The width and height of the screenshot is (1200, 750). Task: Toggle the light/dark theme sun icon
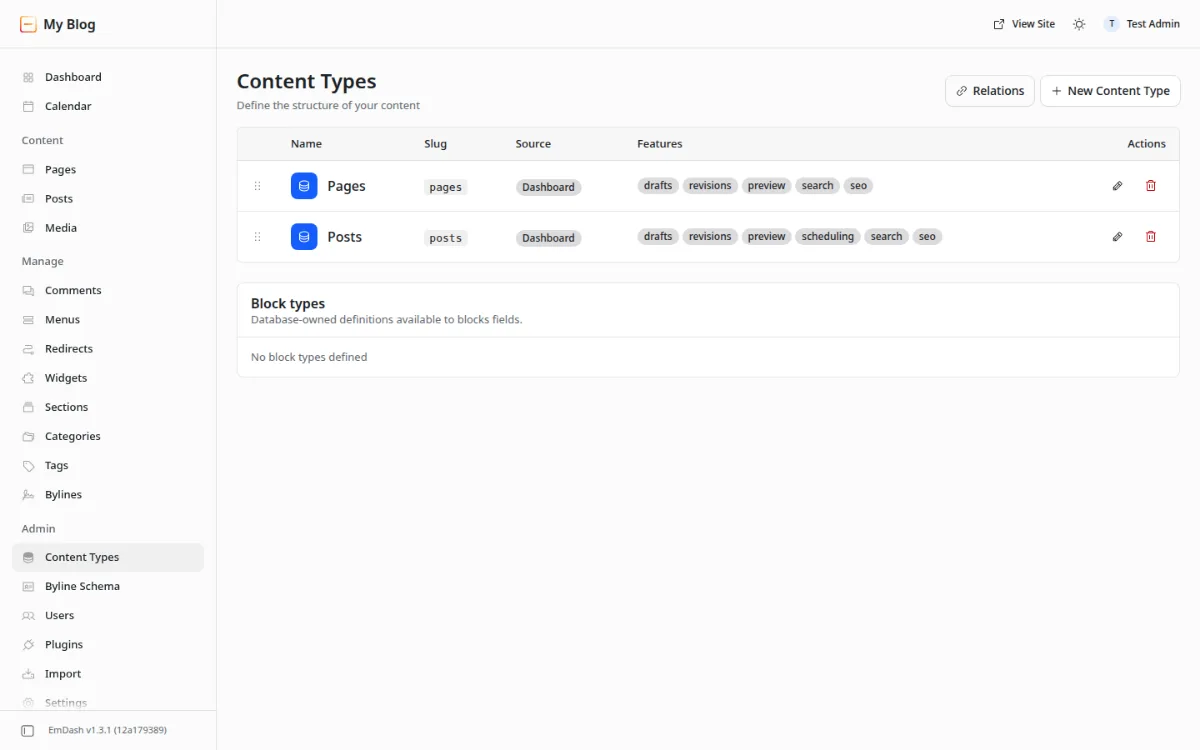tap(1079, 24)
